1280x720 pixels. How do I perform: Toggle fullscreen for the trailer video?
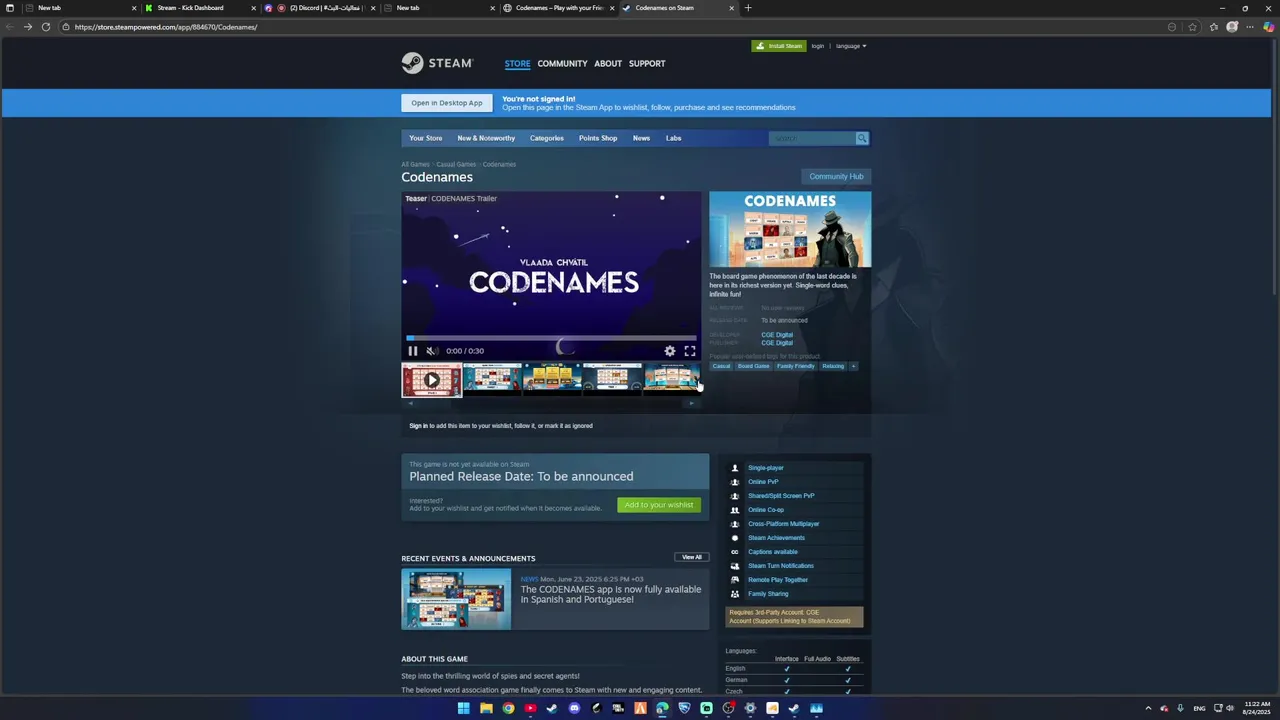point(690,351)
